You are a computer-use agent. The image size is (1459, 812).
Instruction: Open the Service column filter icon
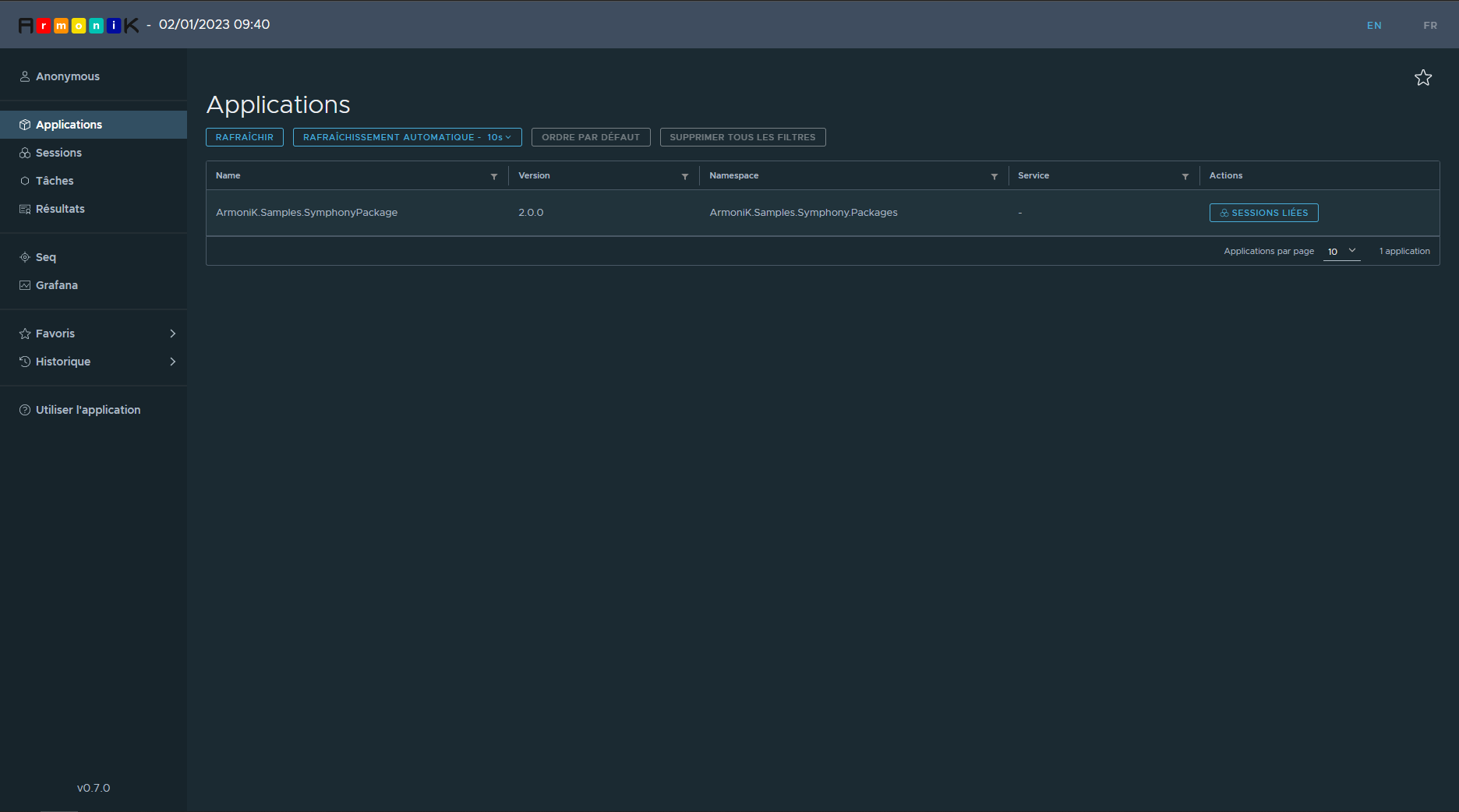pyautogui.click(x=1185, y=176)
